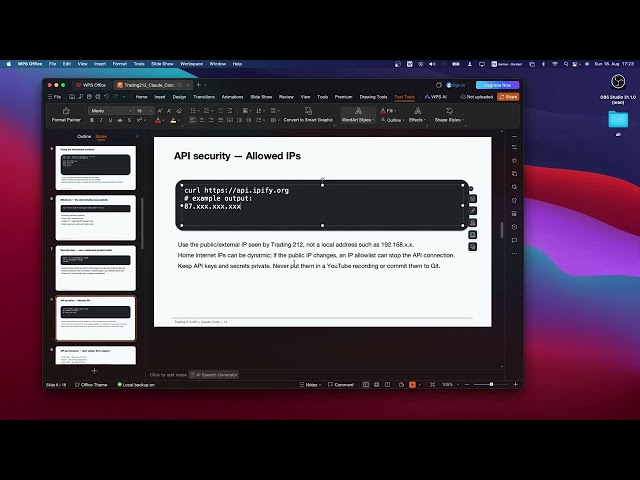Open the WPS AI tab
Viewport: 640px width, 480px height.
coord(436,97)
